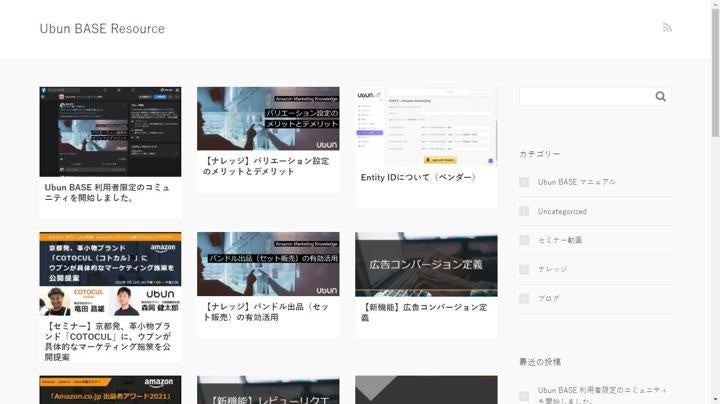The width and height of the screenshot is (720, 404).
Task: Open the Ubun BASE community post thumbnail
Action: (x=110, y=132)
